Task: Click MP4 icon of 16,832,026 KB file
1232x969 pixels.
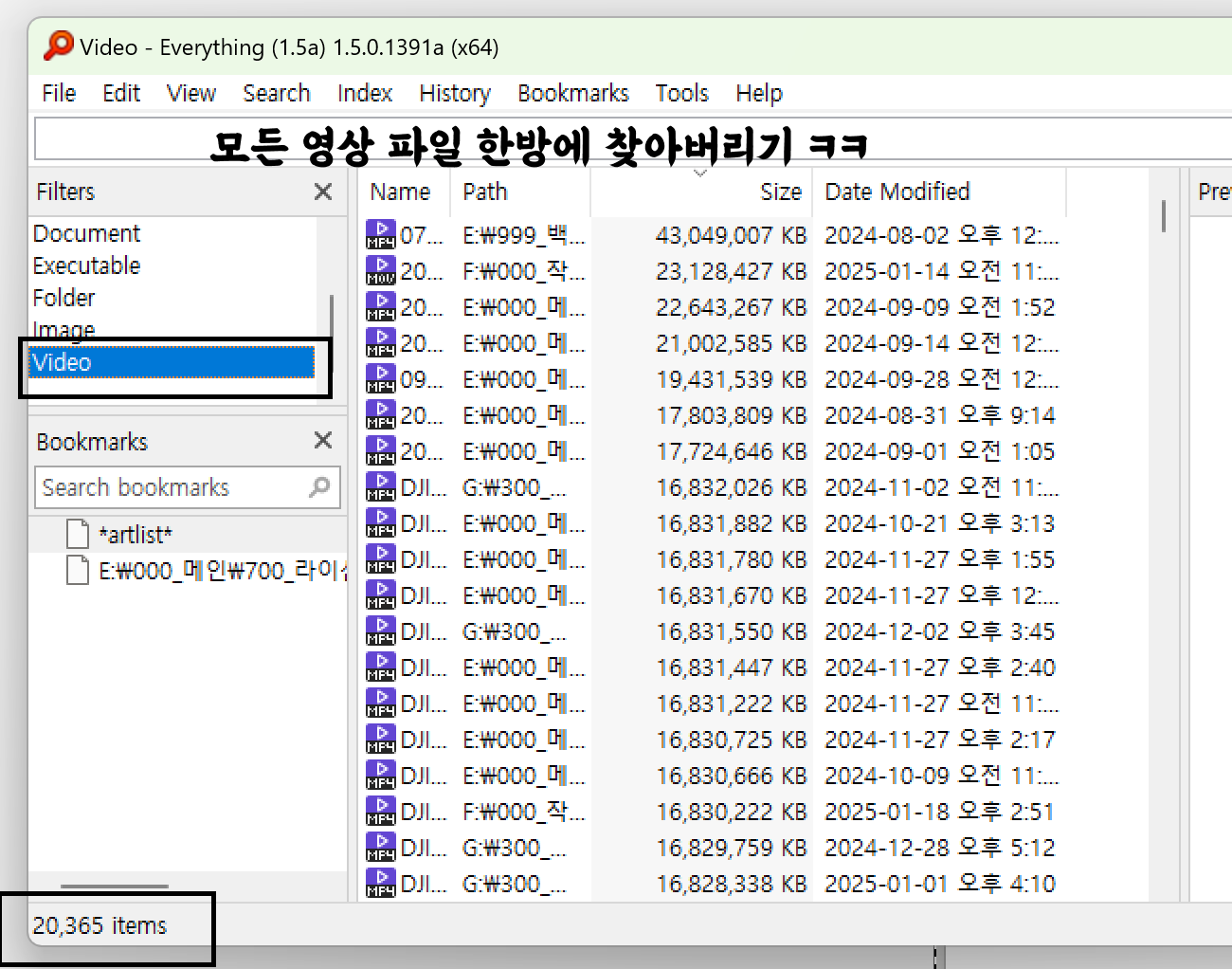Action: pos(381,486)
